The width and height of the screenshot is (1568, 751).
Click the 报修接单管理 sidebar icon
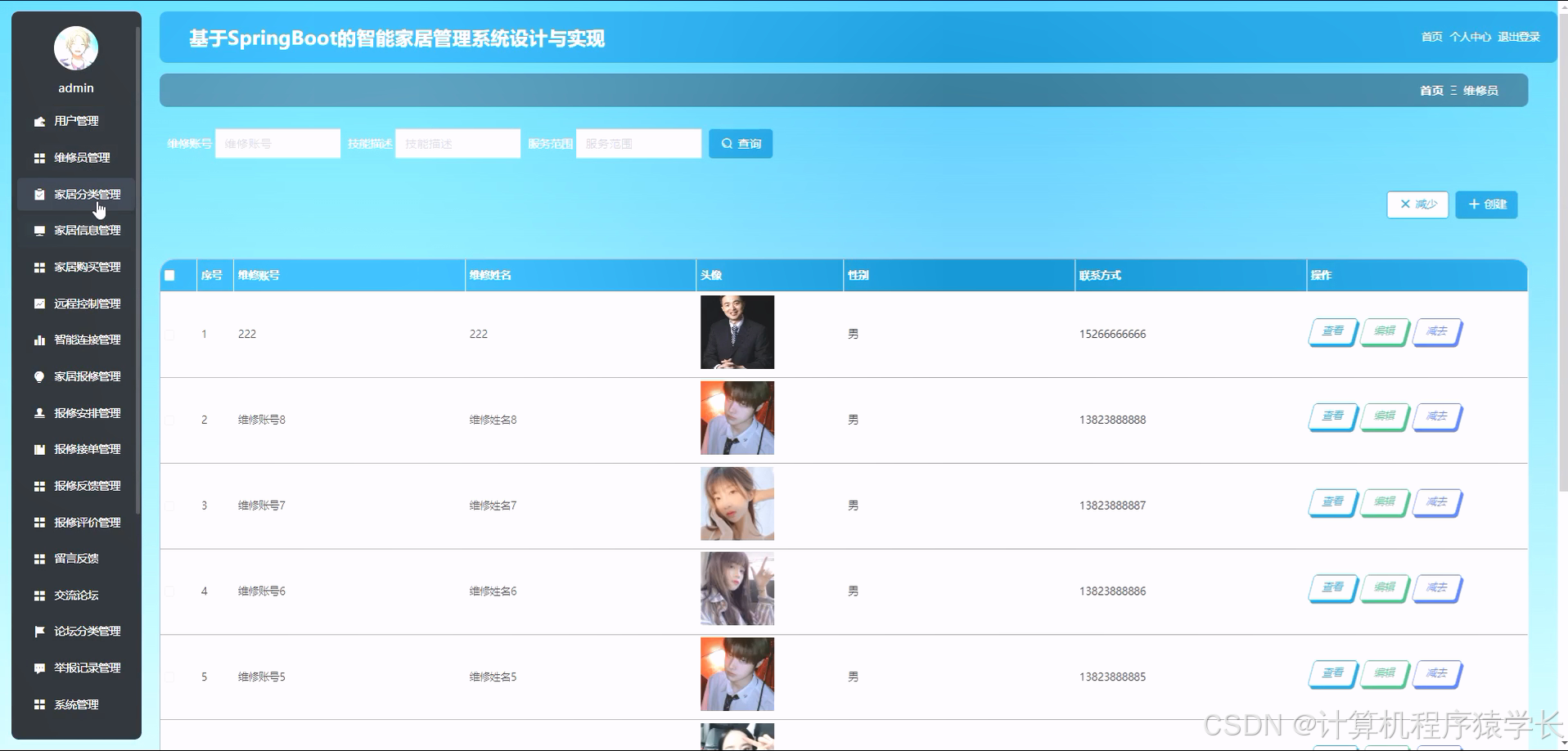click(39, 449)
